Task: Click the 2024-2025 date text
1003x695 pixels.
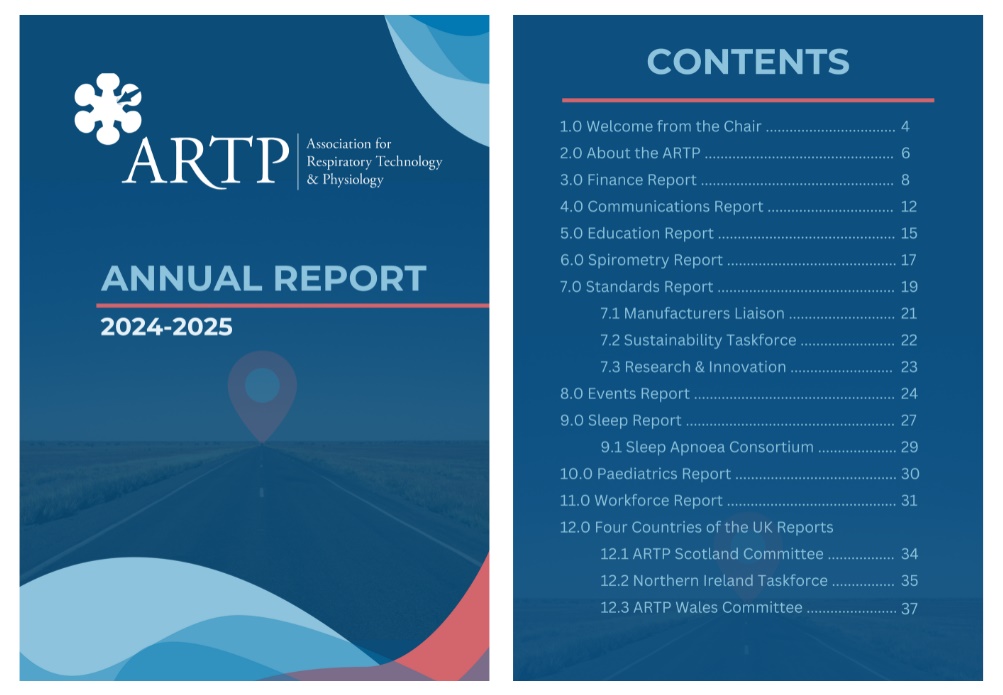Action: [x=166, y=327]
